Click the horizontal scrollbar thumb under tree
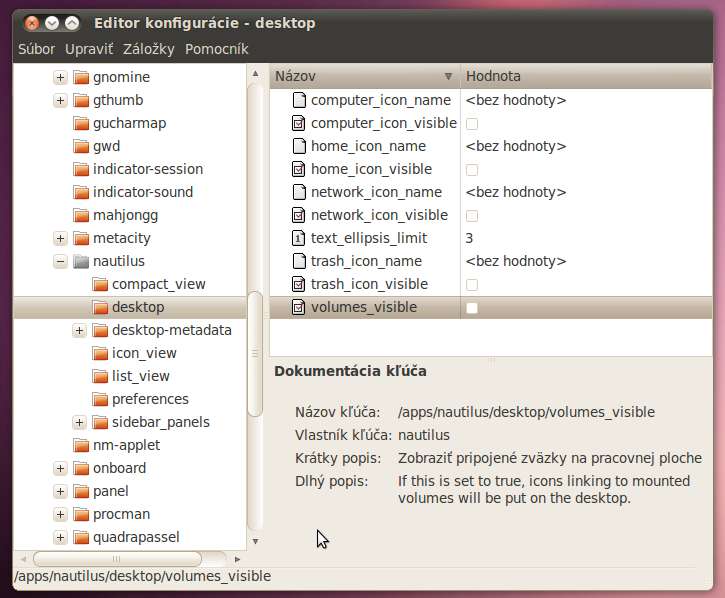This screenshot has height=598, width=725. click(x=117, y=559)
